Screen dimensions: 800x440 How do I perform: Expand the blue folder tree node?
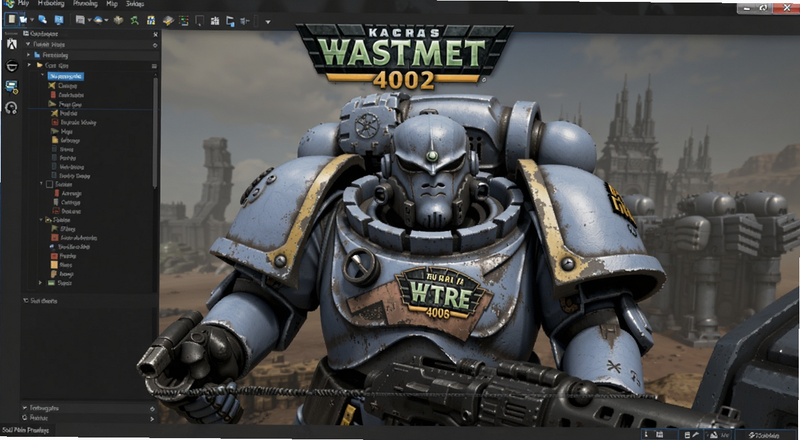tap(29, 55)
